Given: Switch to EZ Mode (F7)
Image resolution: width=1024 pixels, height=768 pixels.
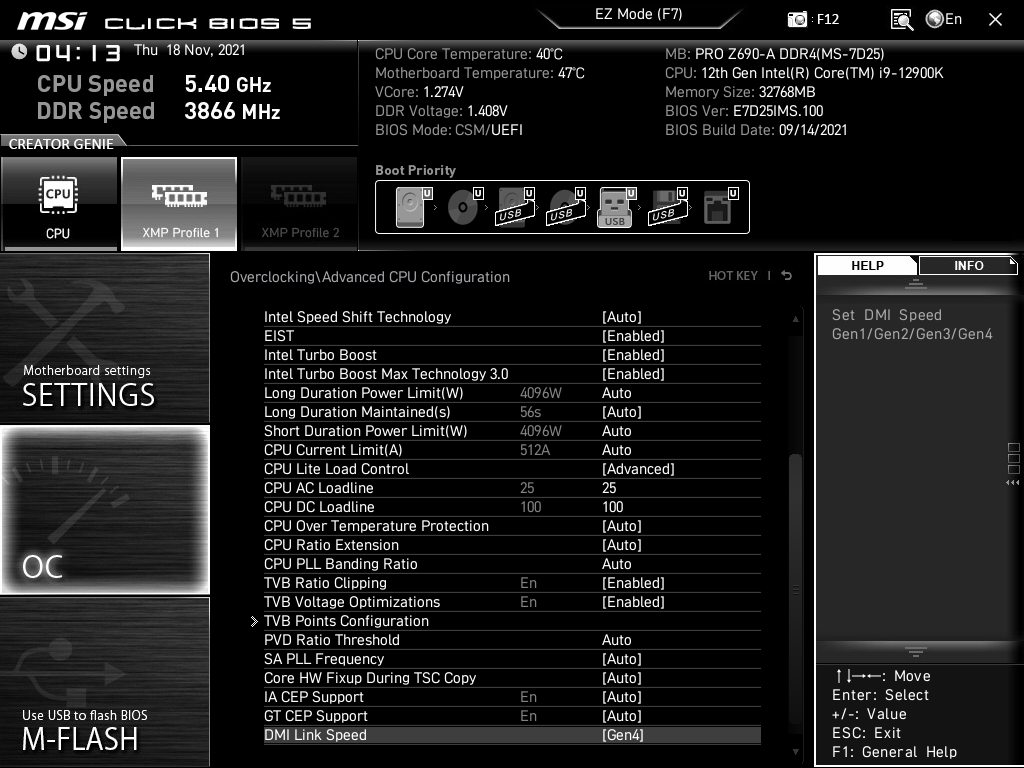Looking at the screenshot, I should click(x=639, y=14).
